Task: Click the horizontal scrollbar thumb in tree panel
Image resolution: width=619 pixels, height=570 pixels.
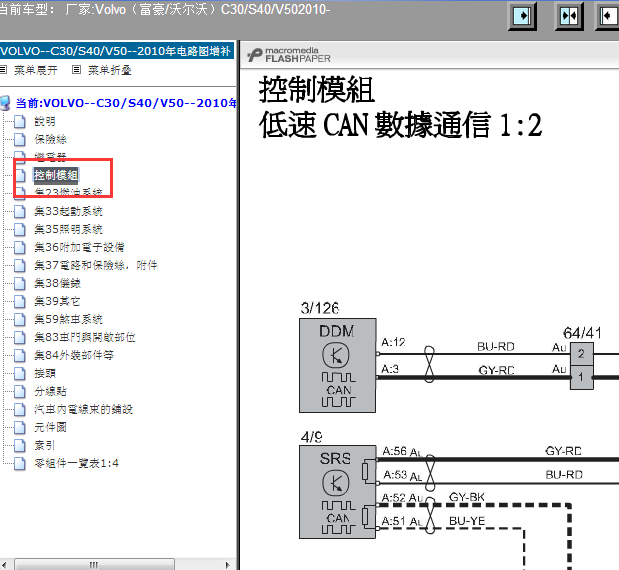Action: pyautogui.click(x=94, y=565)
